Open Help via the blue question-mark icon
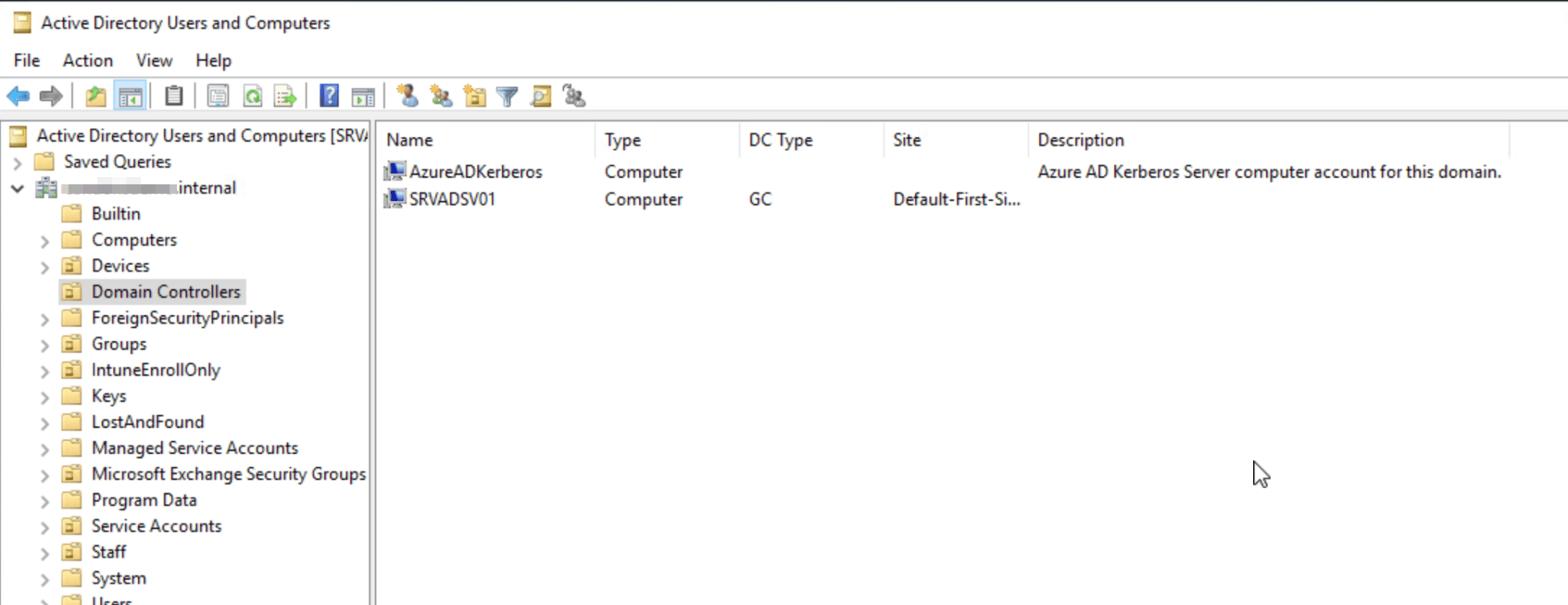The width and height of the screenshot is (1568, 605). (x=330, y=97)
